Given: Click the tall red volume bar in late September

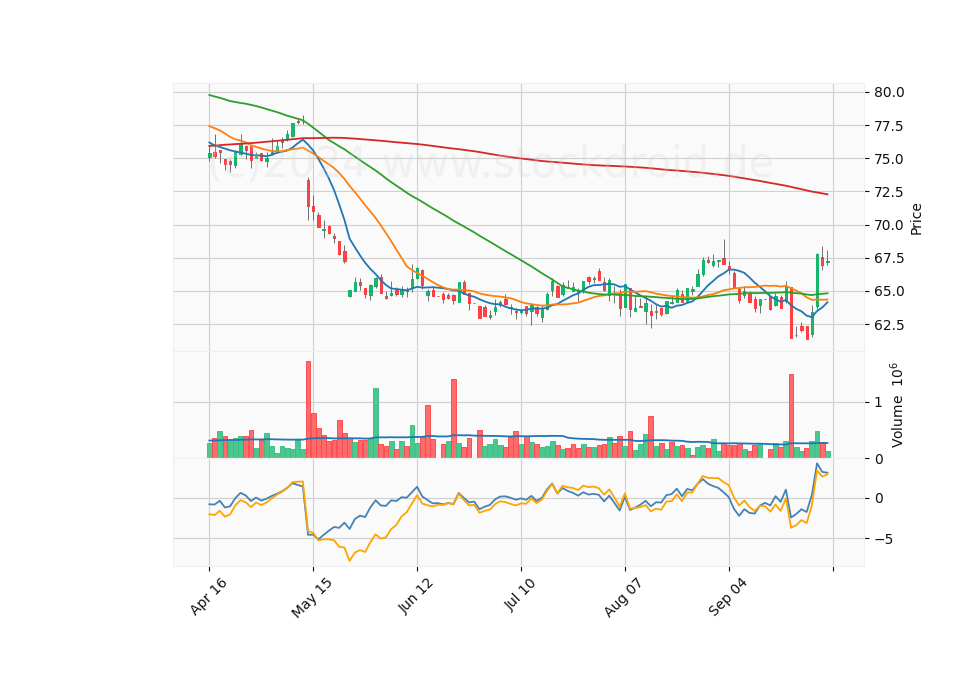Looking at the screenshot, I should (792, 416).
